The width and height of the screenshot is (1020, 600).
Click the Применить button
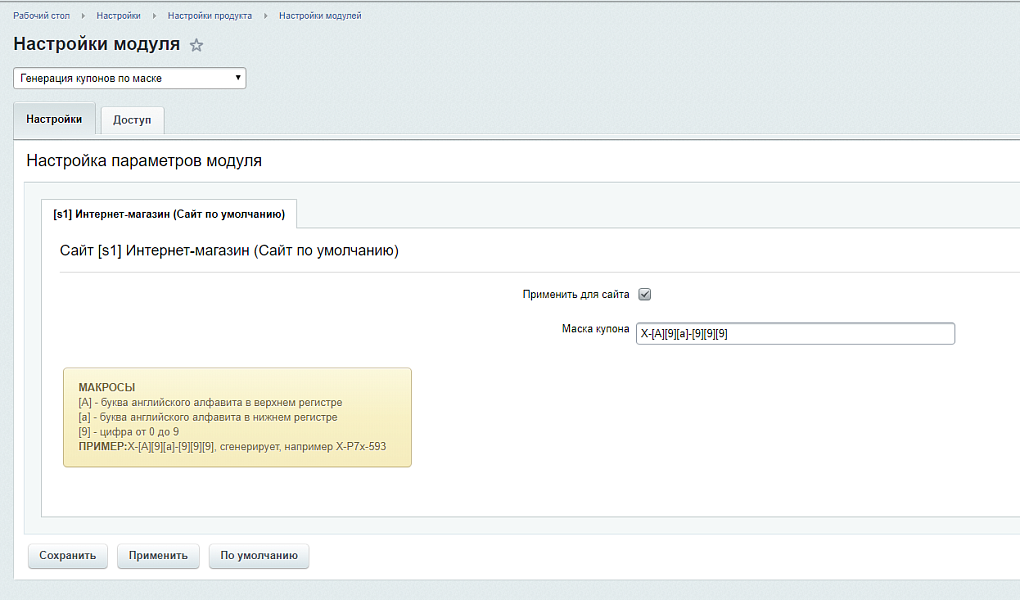coord(158,556)
